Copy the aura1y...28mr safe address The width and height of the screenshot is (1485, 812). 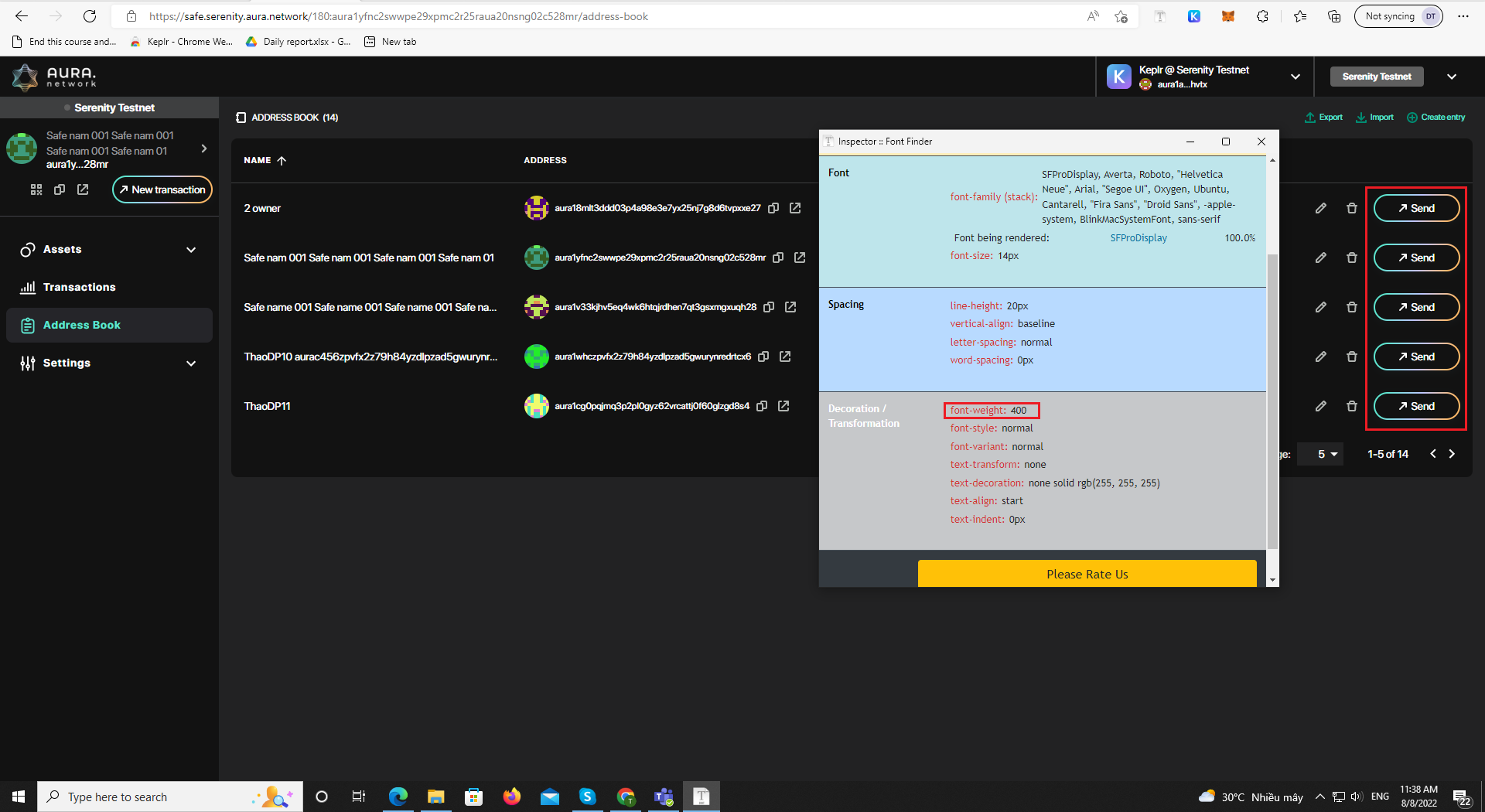pos(60,189)
